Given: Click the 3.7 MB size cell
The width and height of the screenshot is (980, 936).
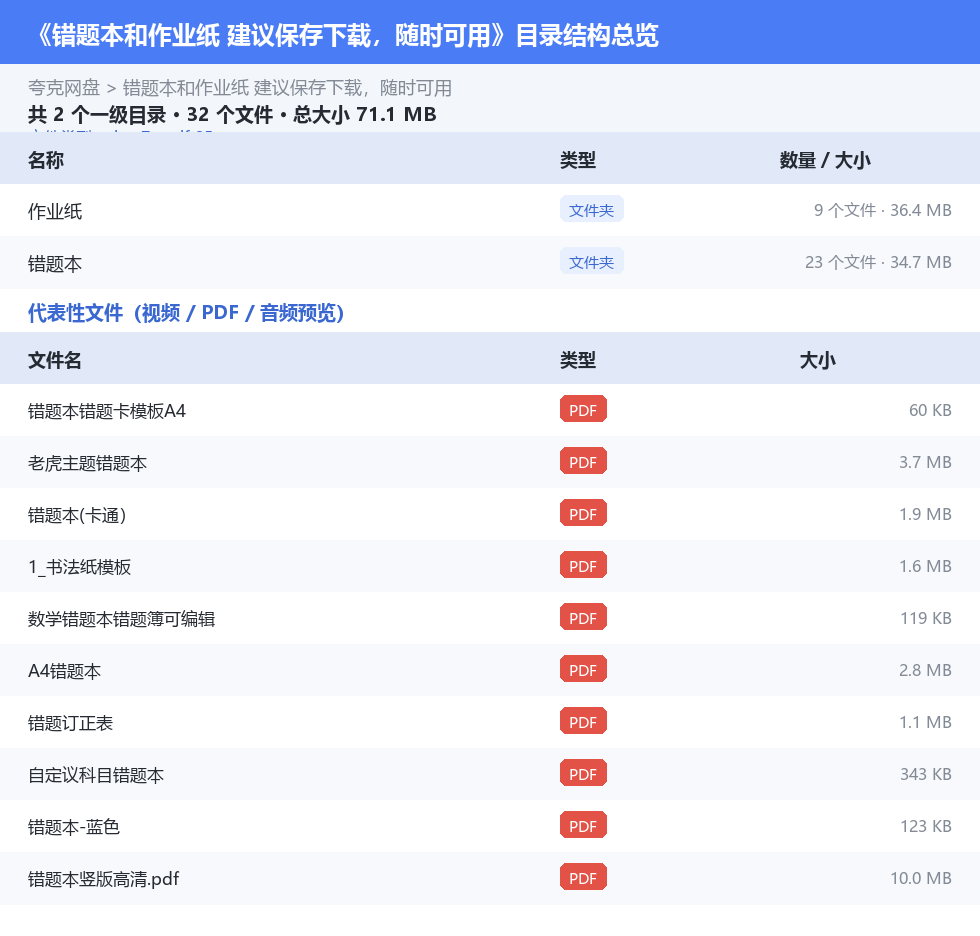Looking at the screenshot, I should click(925, 462).
